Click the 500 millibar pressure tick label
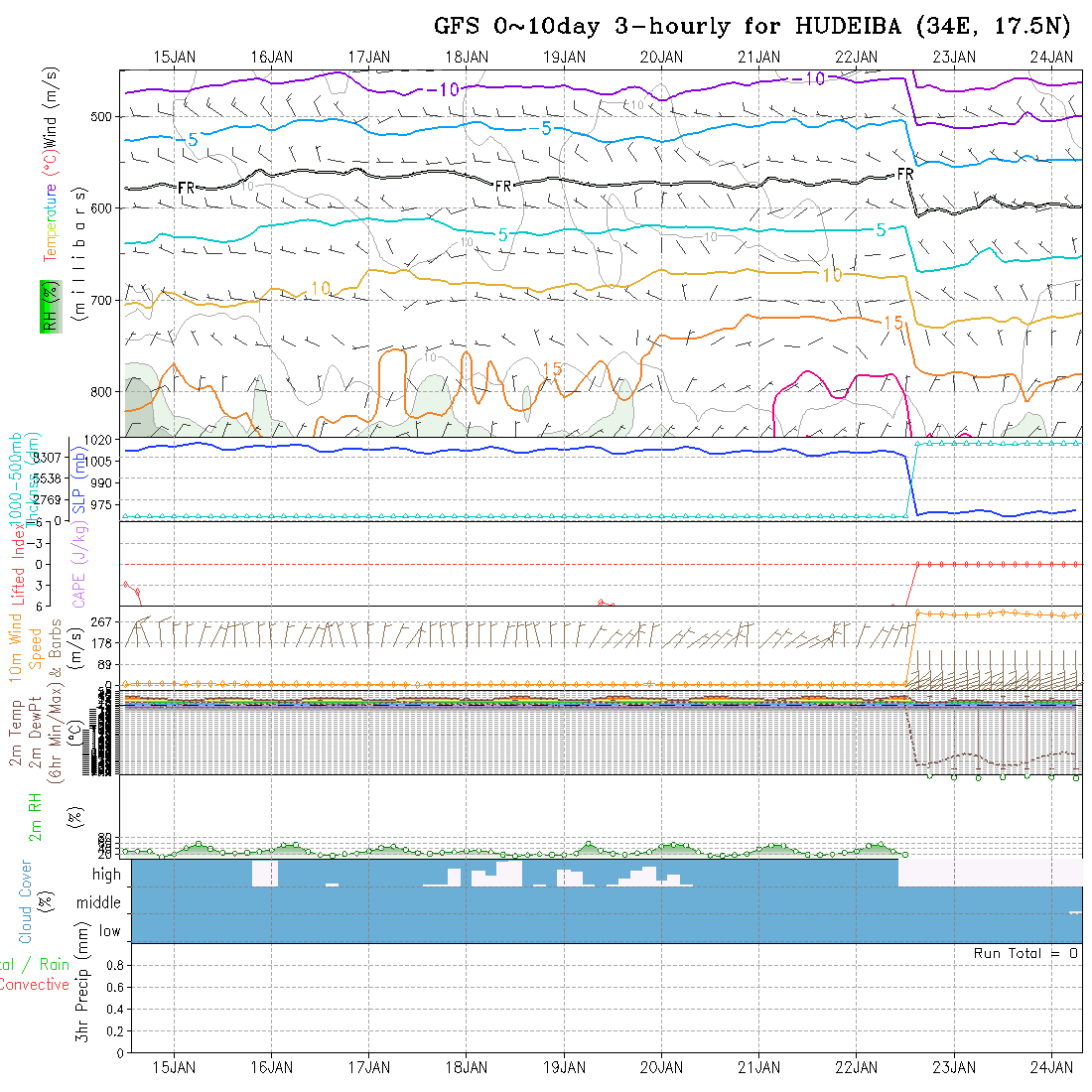 [100, 116]
